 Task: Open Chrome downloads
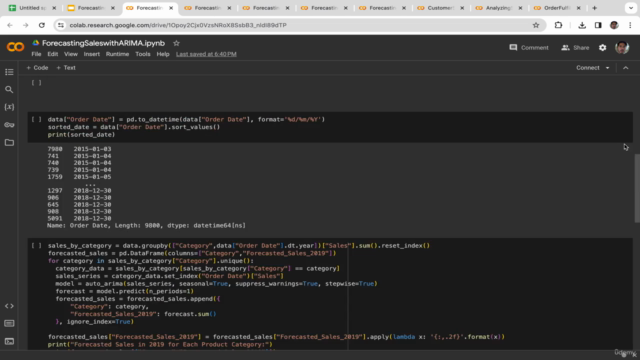582,25
